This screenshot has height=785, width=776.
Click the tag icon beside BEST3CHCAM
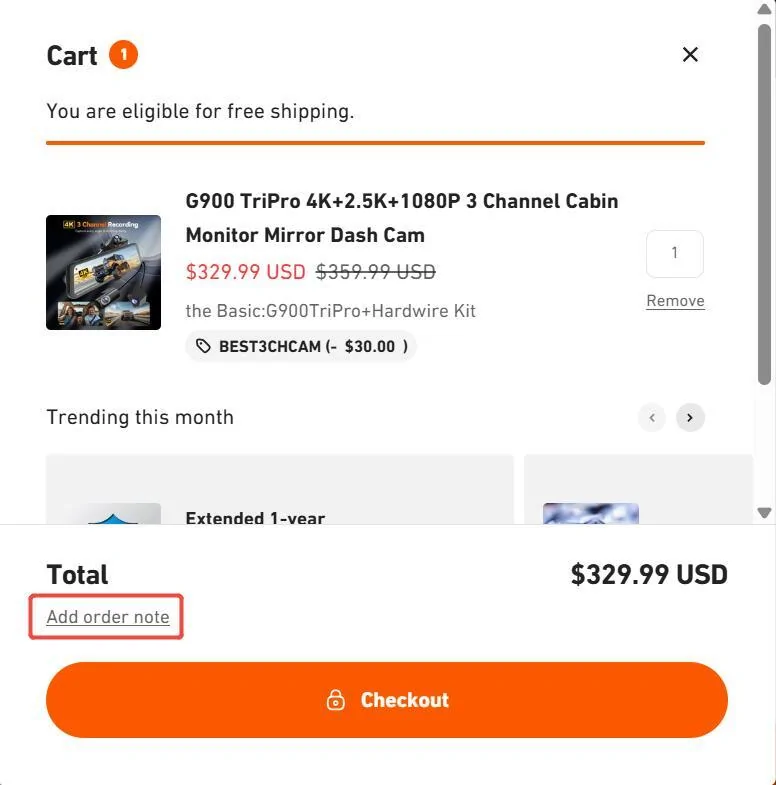tap(204, 346)
